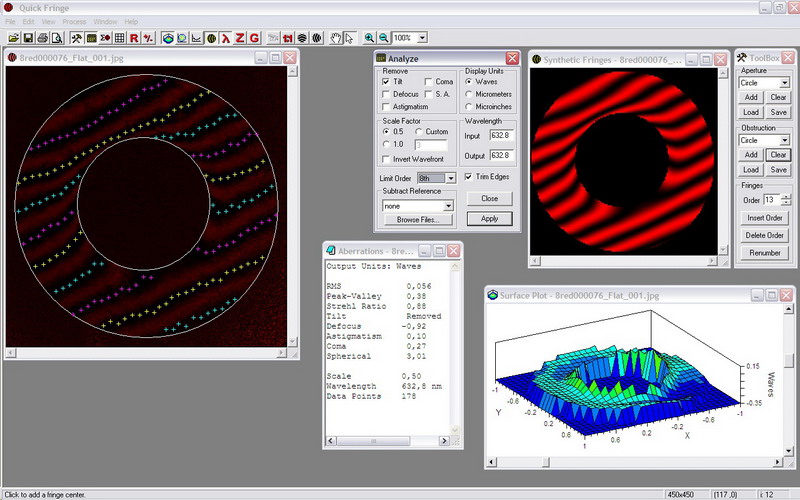Click the Print icon in toolbar
This screenshot has width=800, height=500.
pyautogui.click(x=42, y=38)
